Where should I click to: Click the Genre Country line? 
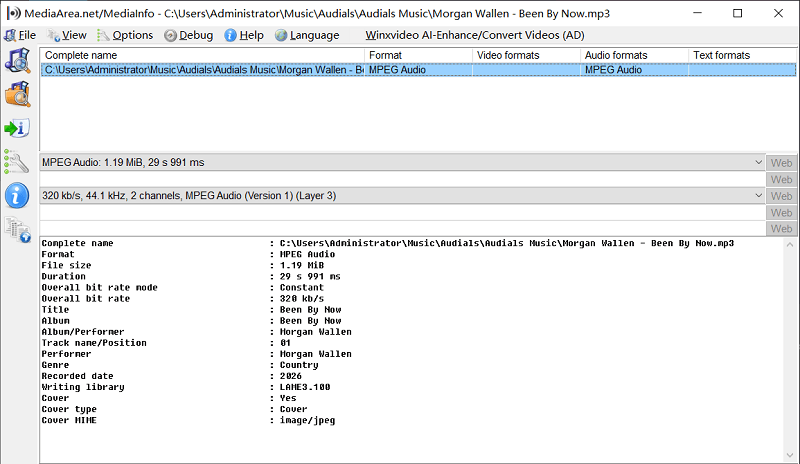pos(180,365)
